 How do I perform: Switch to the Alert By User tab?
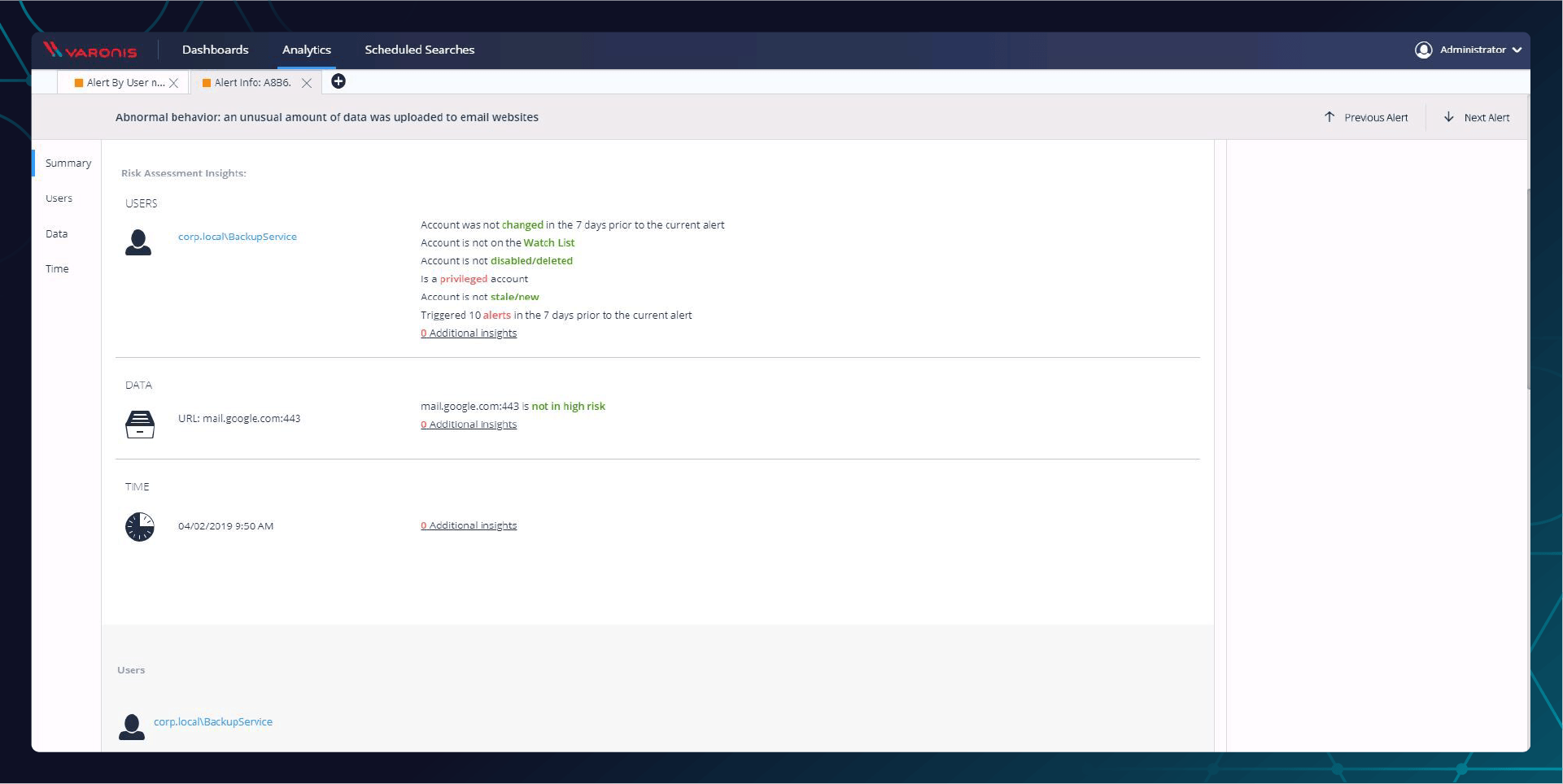click(x=120, y=82)
